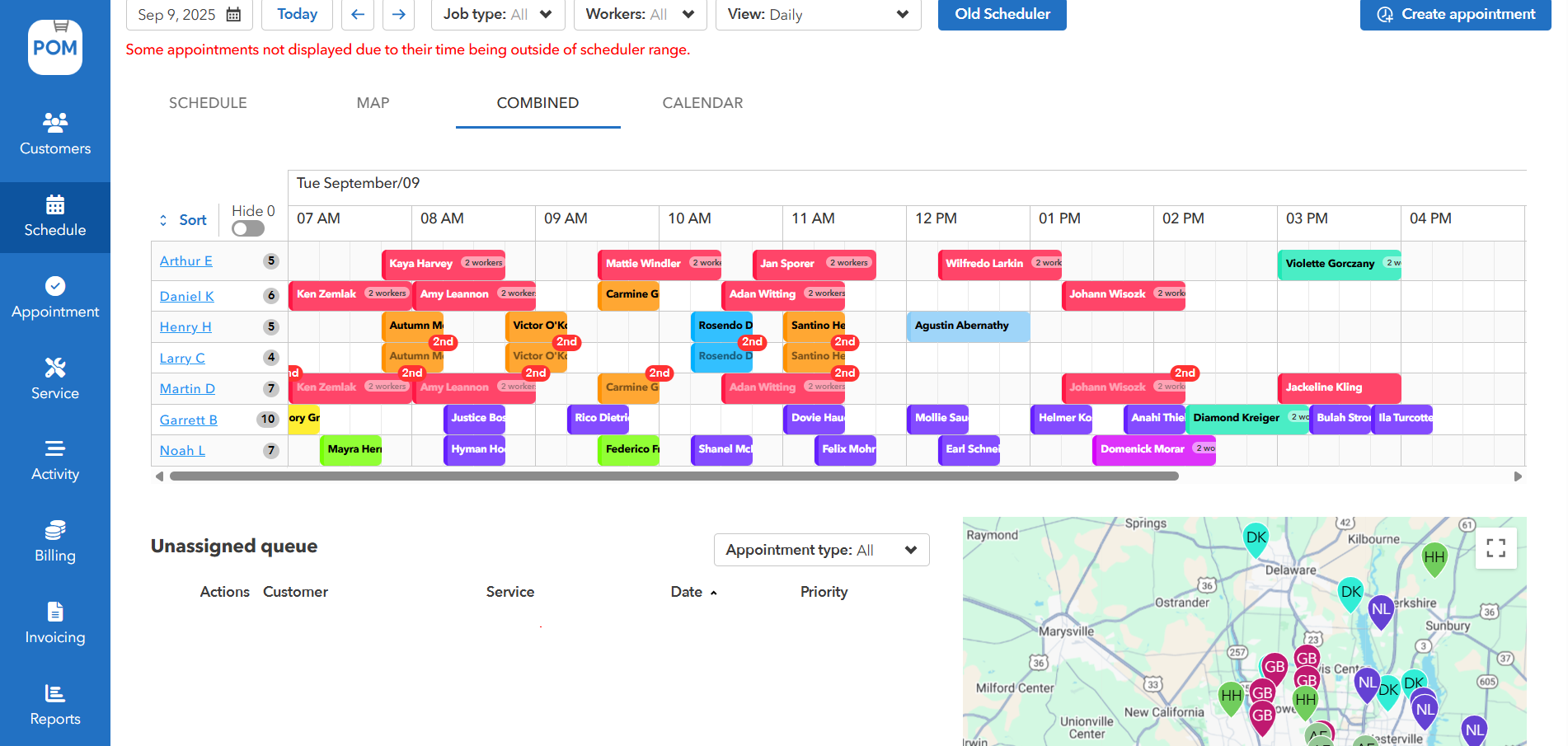This screenshot has width=1568, height=746.
Task: Go to the Service section
Action: 55,379
